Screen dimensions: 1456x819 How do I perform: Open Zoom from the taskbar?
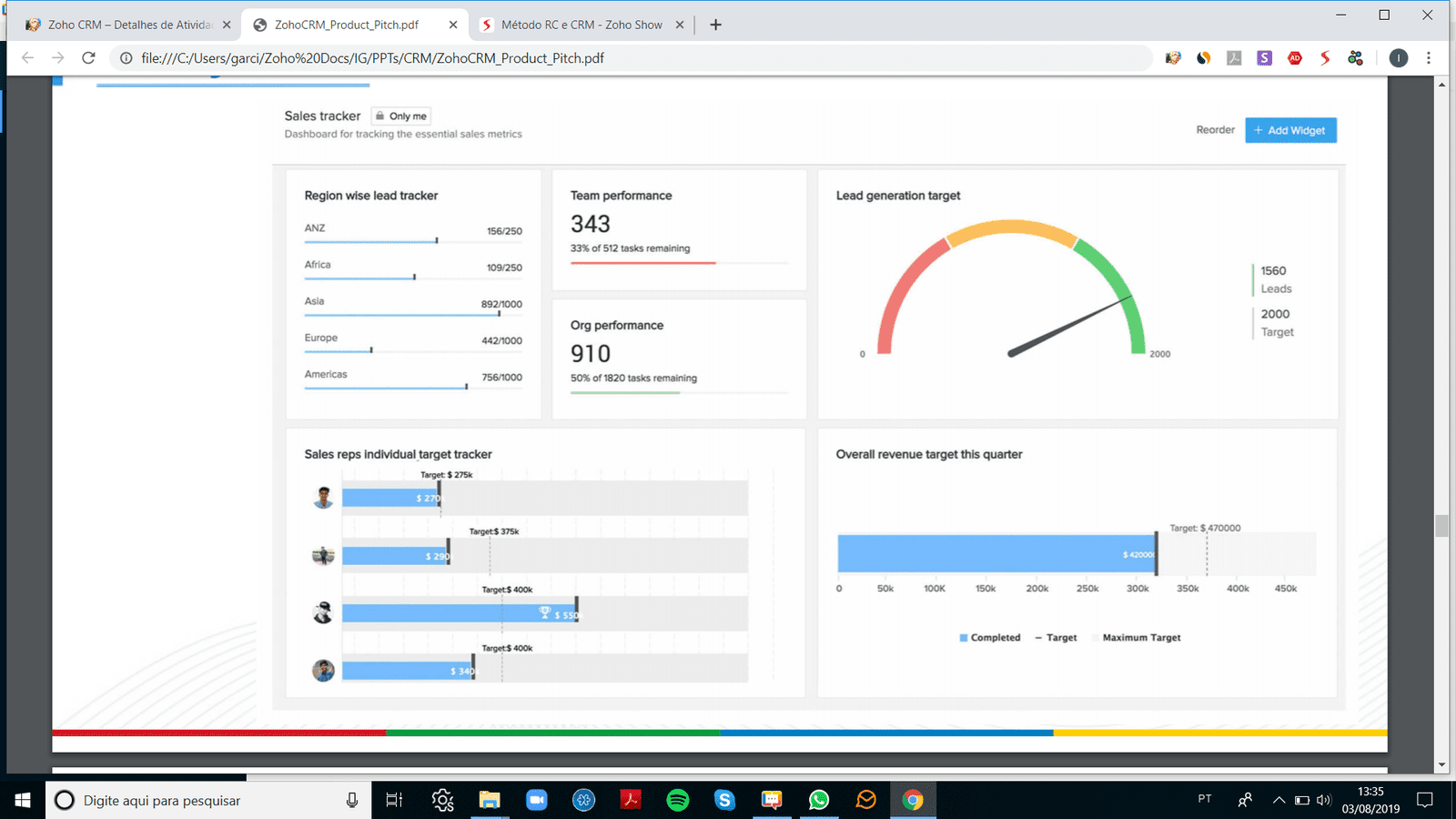(537, 800)
